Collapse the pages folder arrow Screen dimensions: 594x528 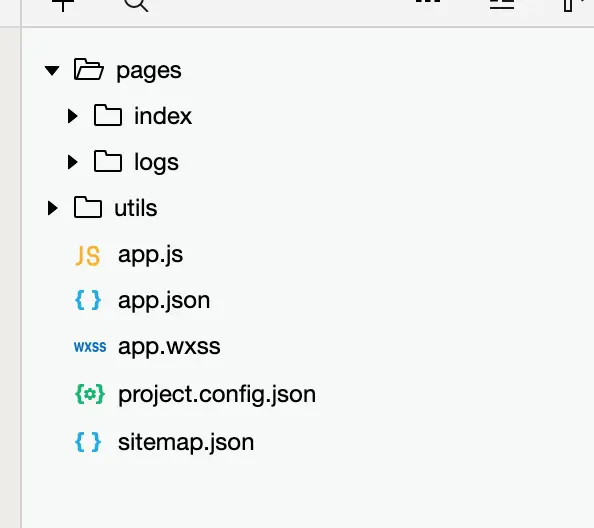[52, 70]
